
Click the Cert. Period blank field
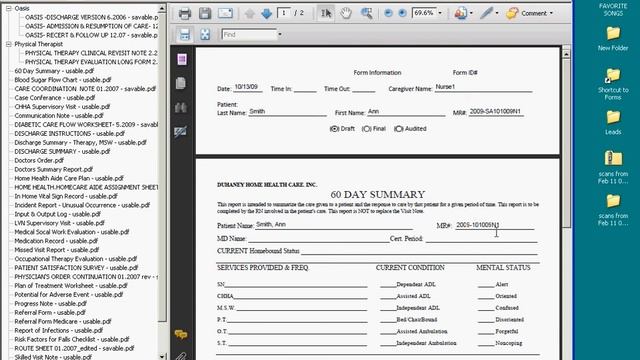click(x=481, y=238)
